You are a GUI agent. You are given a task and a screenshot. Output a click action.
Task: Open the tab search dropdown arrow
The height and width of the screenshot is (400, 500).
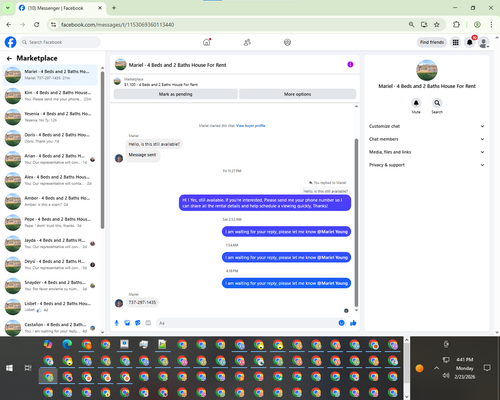[7, 8]
